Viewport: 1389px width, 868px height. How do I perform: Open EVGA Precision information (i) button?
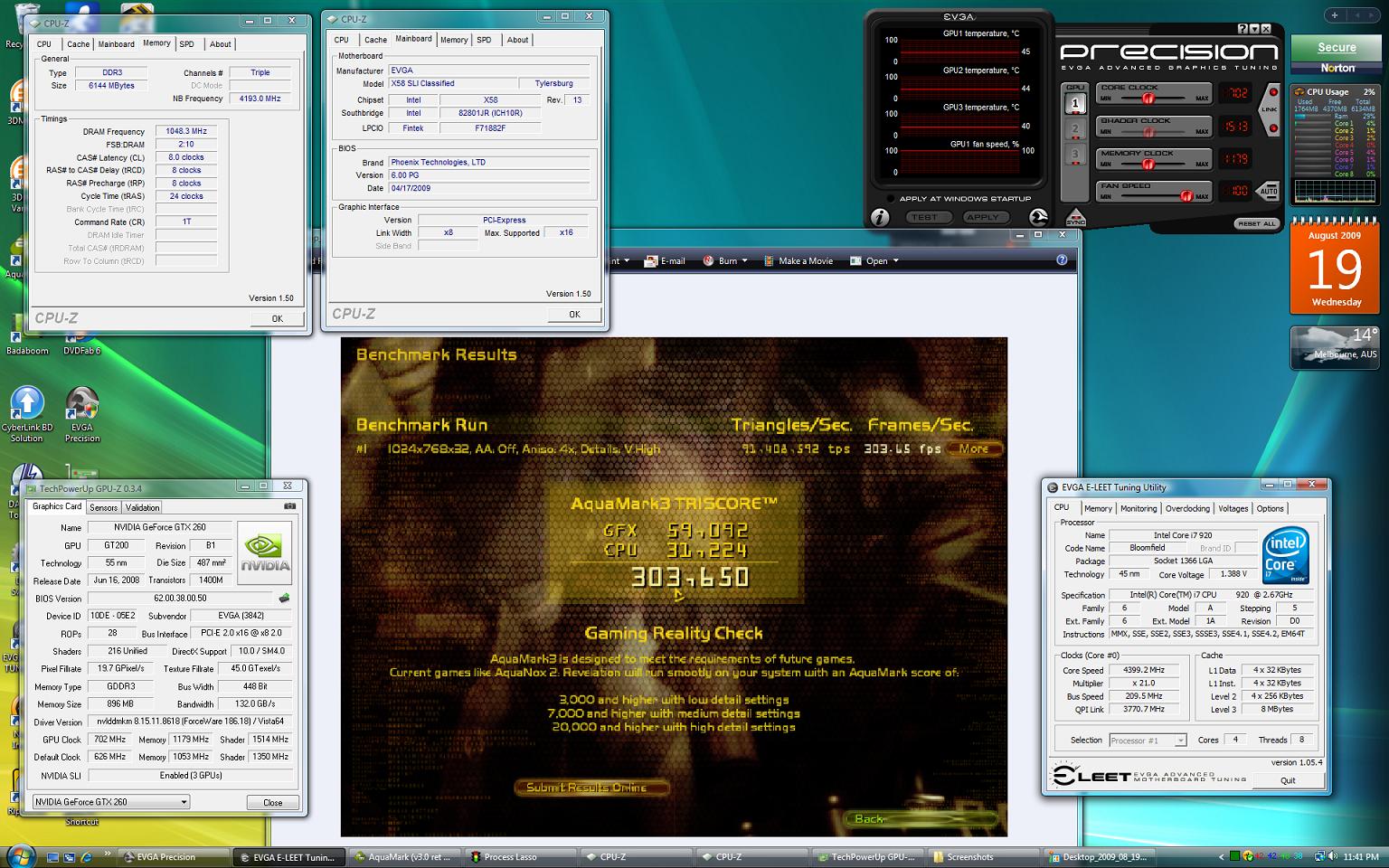[880, 217]
